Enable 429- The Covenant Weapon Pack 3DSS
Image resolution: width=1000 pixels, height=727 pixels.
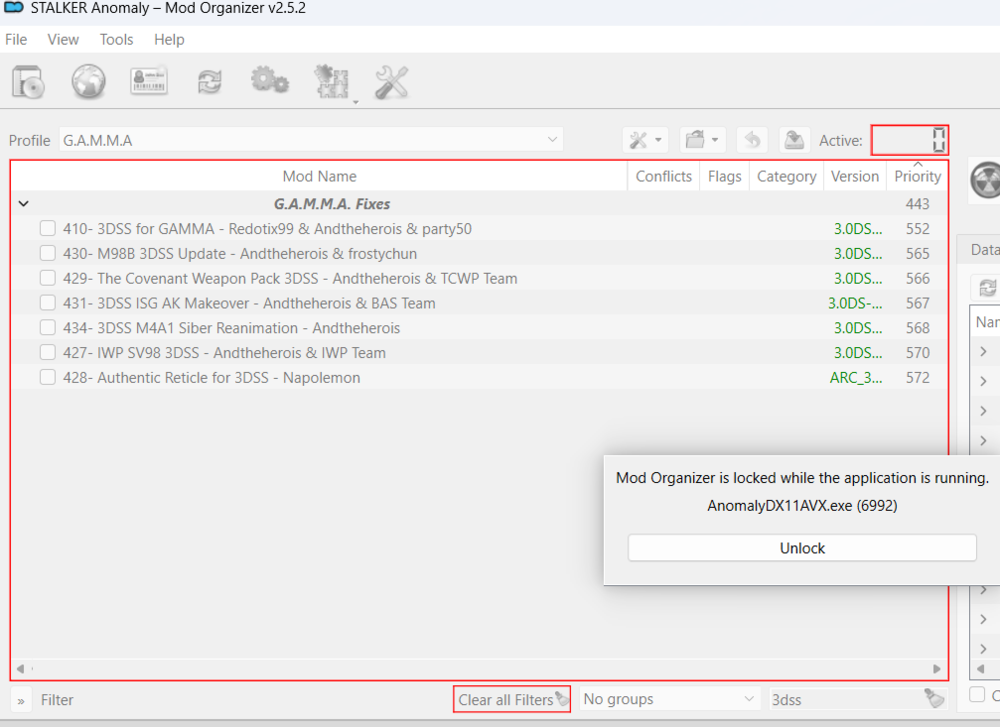tap(47, 278)
